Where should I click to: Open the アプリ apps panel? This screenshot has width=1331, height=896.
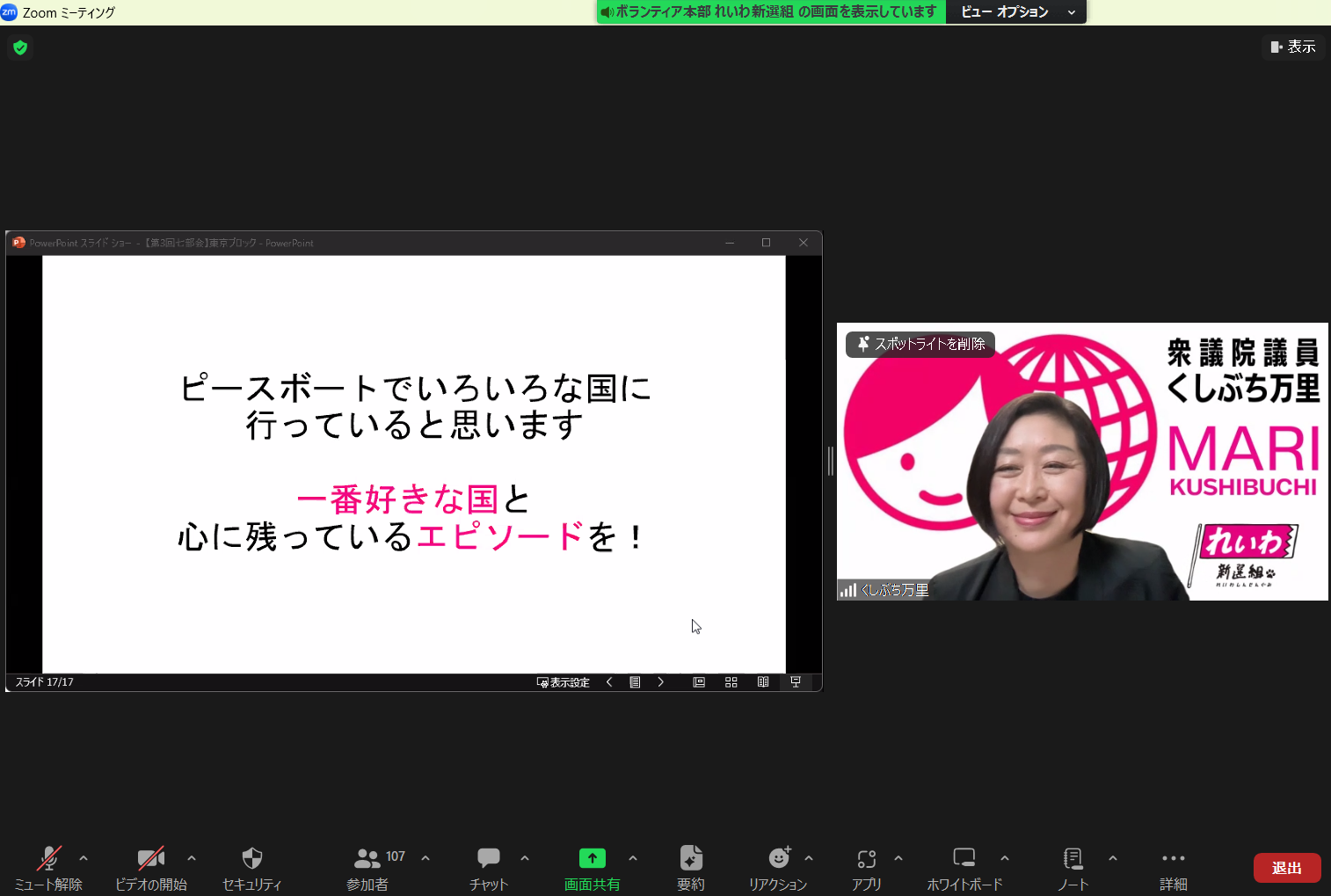(867, 866)
